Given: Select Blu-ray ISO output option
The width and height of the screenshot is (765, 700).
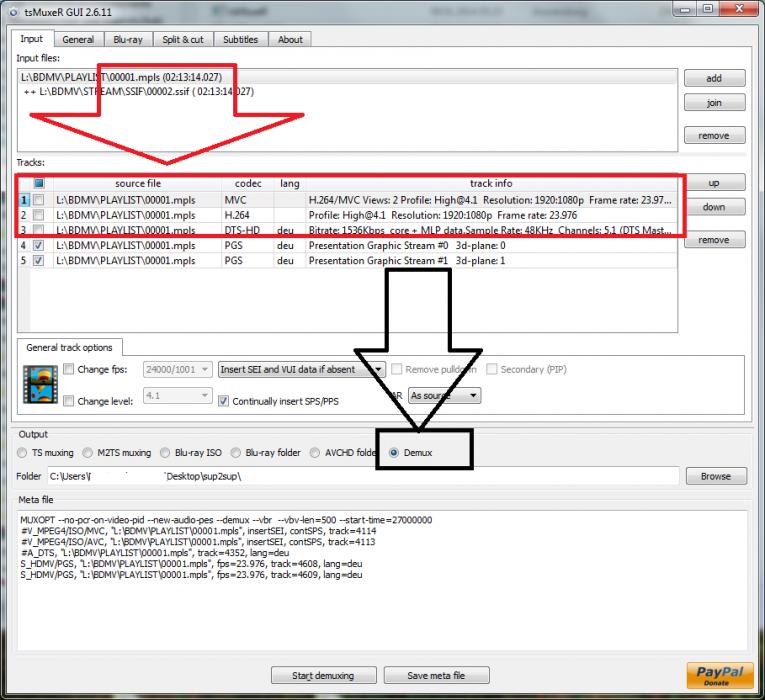Looking at the screenshot, I should 165,453.
